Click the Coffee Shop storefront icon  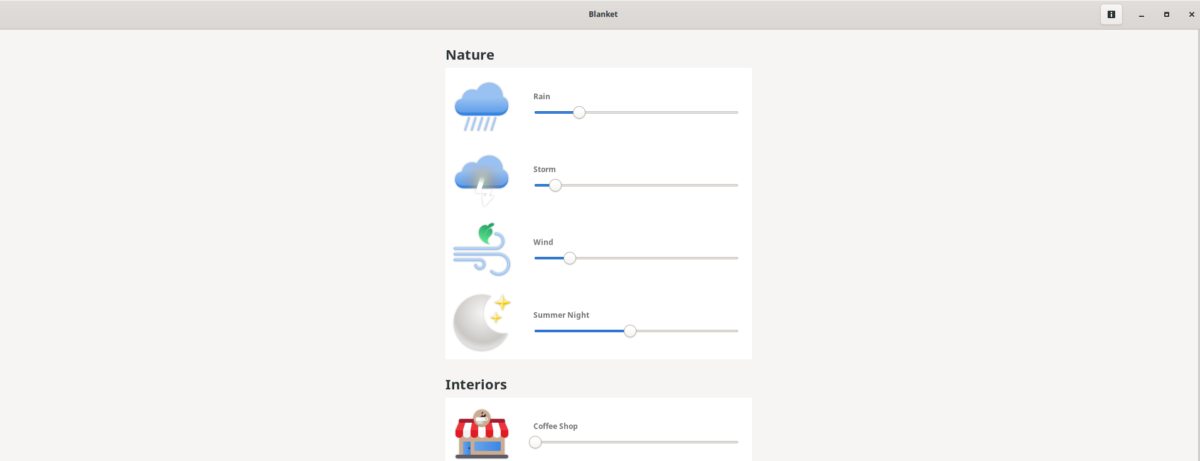point(482,434)
